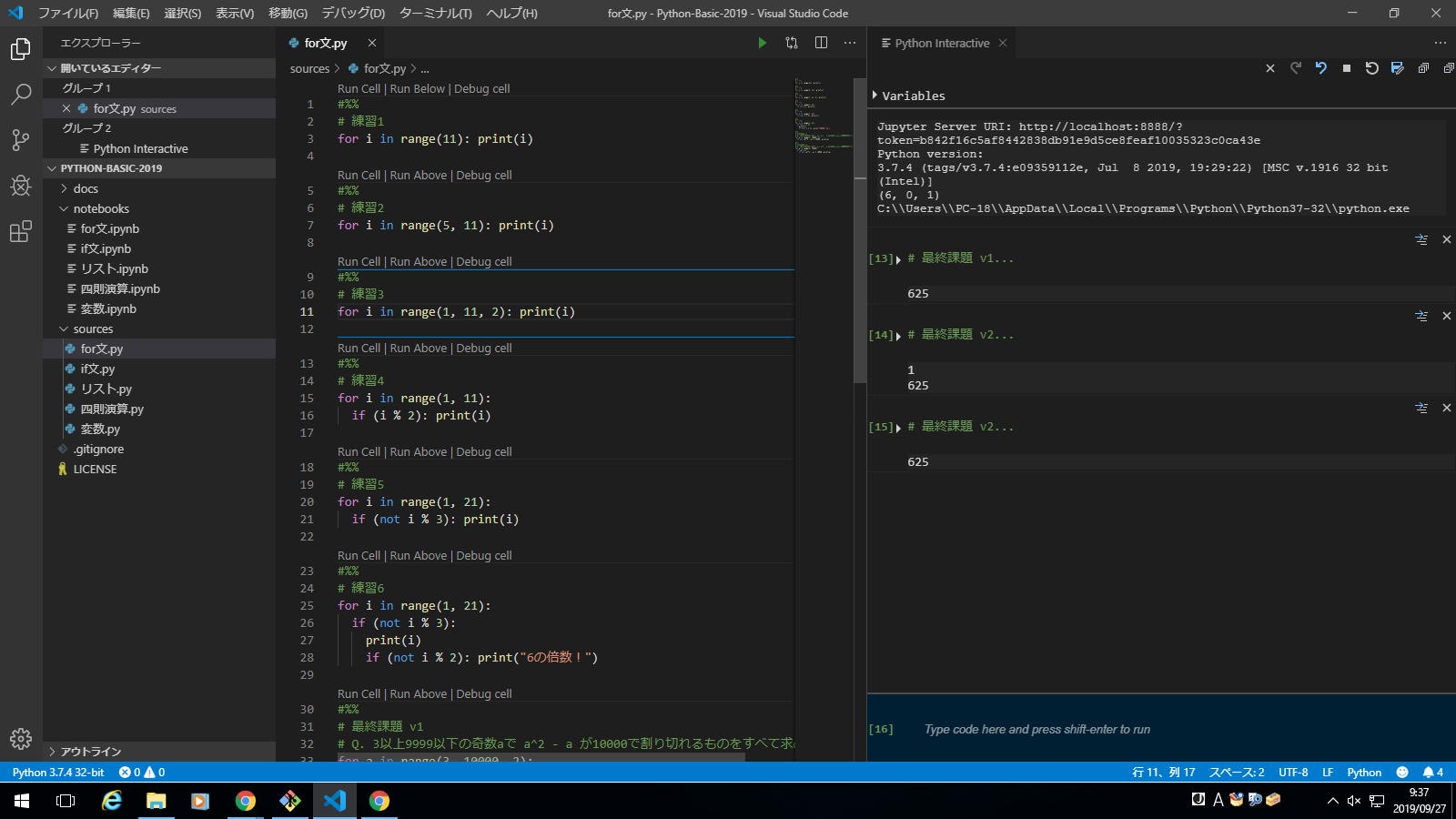Open the Search view in activity bar

click(x=20, y=94)
